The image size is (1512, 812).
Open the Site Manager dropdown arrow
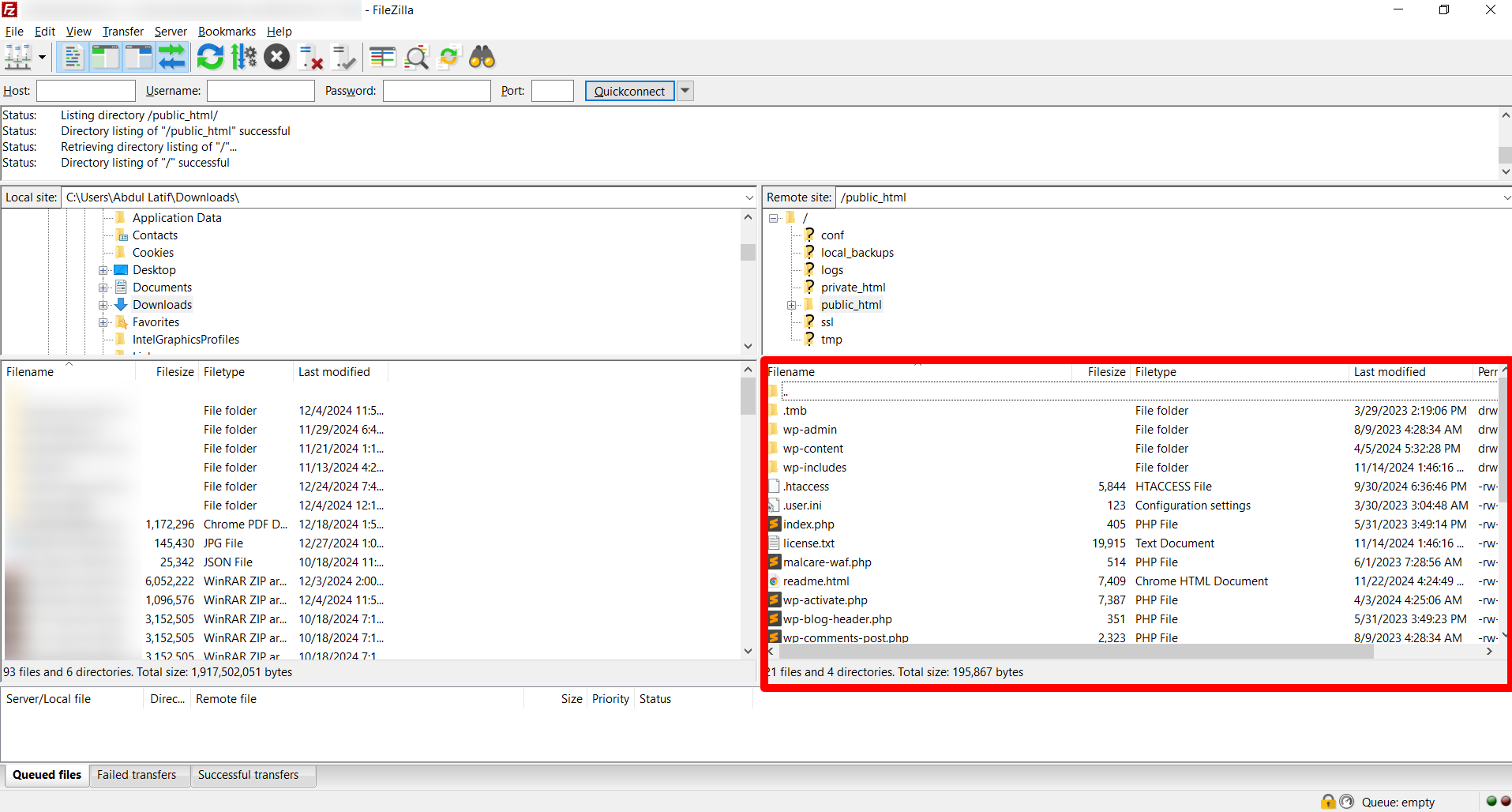point(40,57)
